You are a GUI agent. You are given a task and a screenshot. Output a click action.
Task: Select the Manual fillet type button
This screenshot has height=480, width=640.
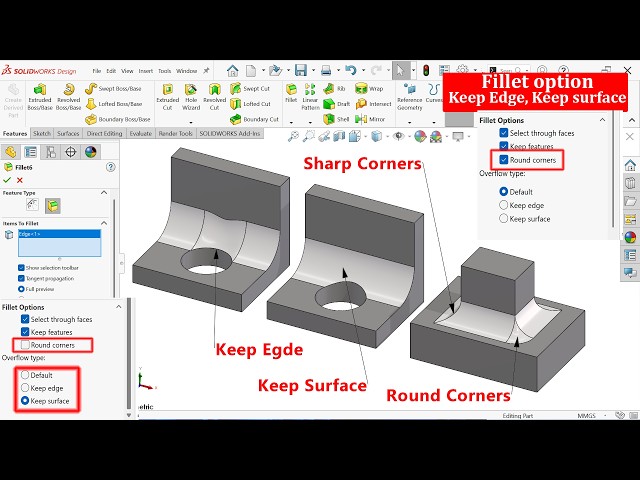click(x=53, y=205)
